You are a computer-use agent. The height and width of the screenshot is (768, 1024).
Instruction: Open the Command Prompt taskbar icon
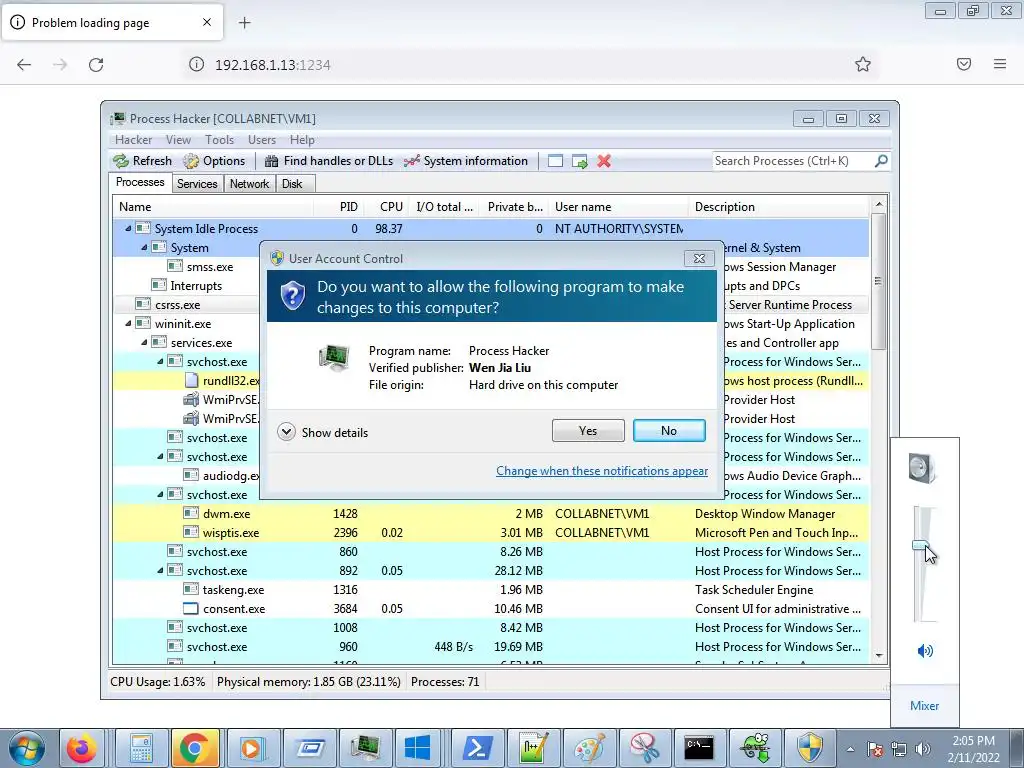699,748
